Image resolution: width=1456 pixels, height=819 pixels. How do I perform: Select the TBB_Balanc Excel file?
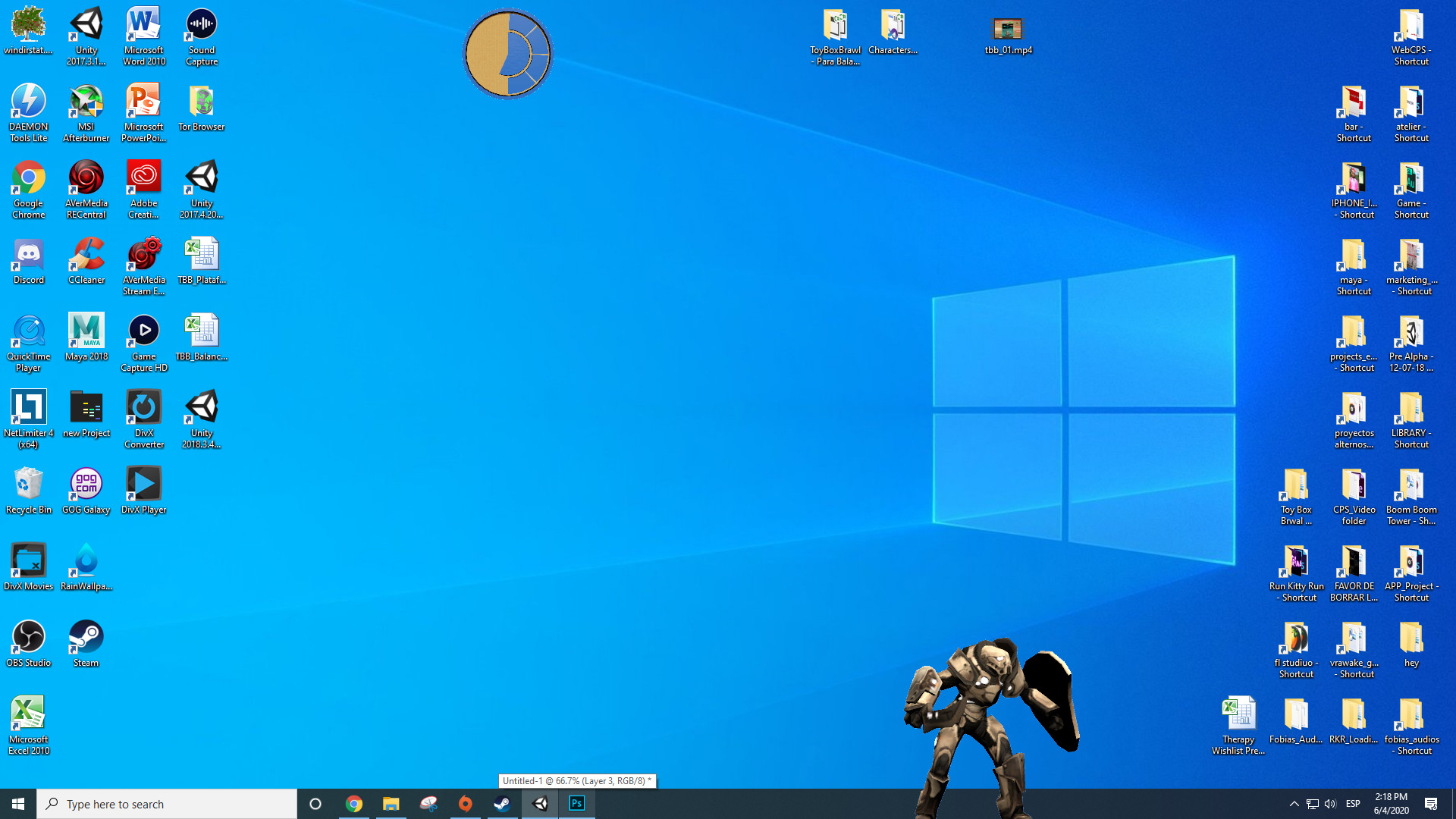coord(202,337)
